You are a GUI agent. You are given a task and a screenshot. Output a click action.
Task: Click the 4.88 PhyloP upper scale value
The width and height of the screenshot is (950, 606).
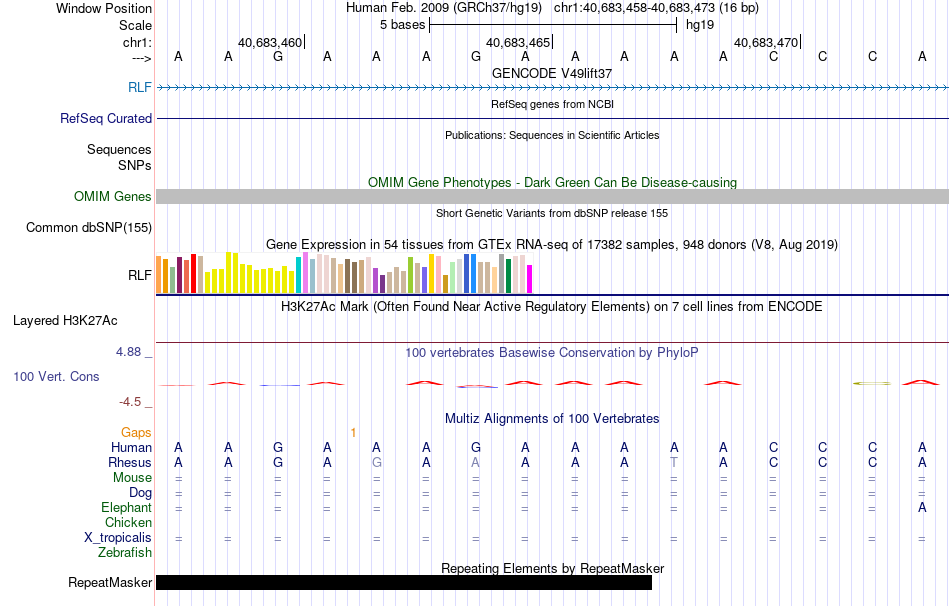pos(128,351)
